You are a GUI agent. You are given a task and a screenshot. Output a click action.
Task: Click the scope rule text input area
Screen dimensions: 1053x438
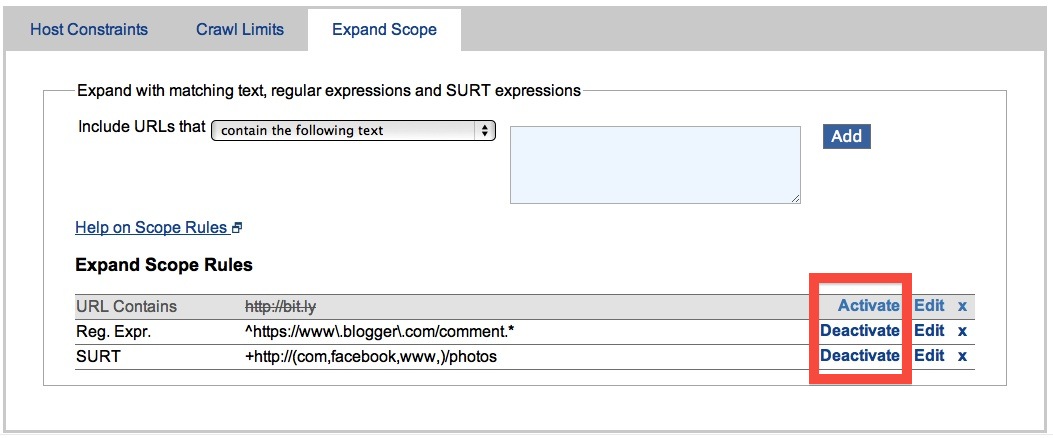point(655,165)
